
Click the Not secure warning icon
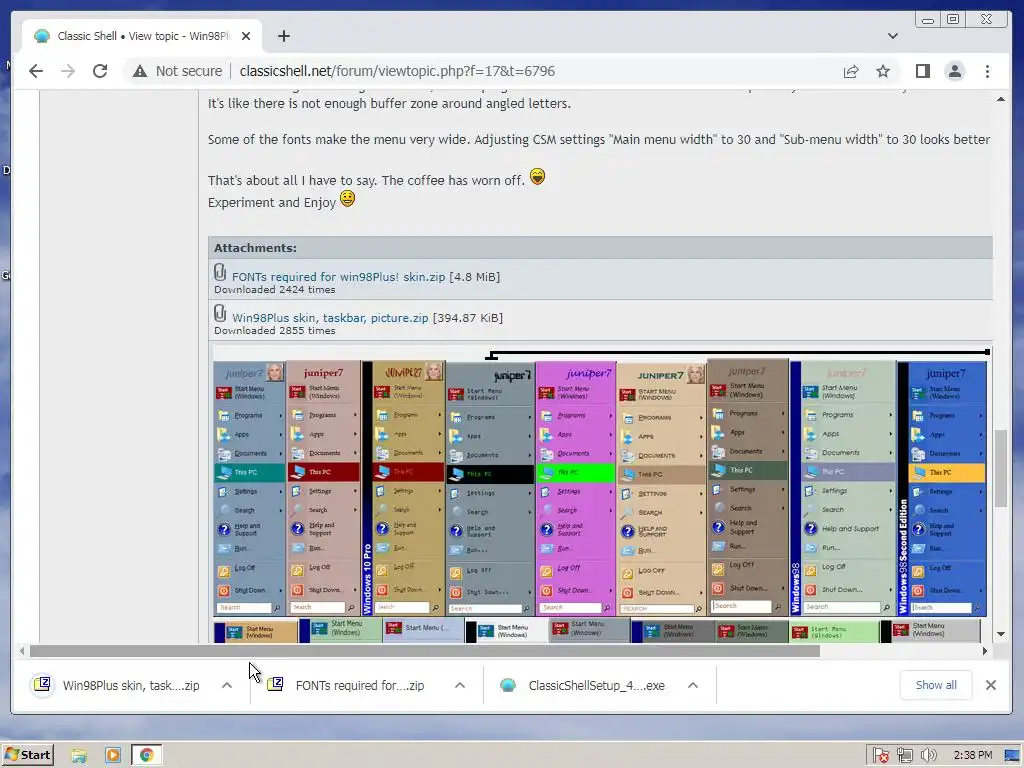140,71
